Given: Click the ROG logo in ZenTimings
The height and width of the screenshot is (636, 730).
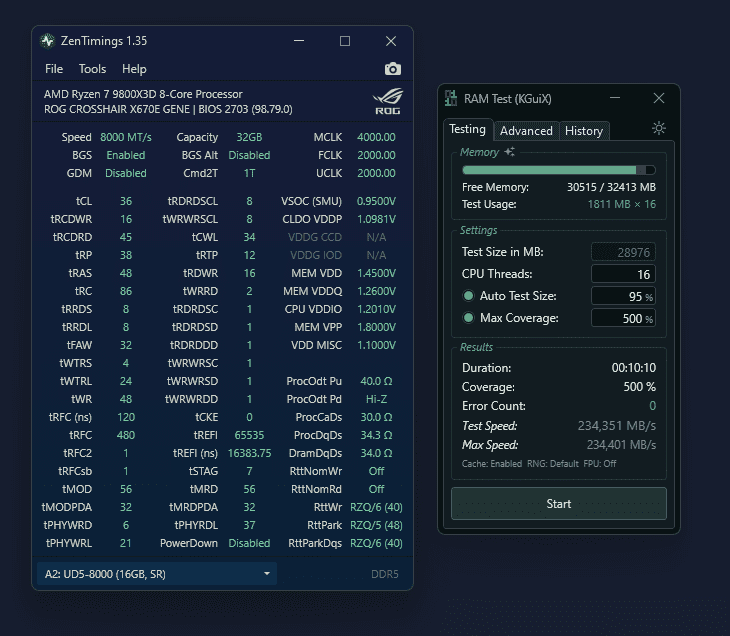Looking at the screenshot, I should tap(387, 101).
